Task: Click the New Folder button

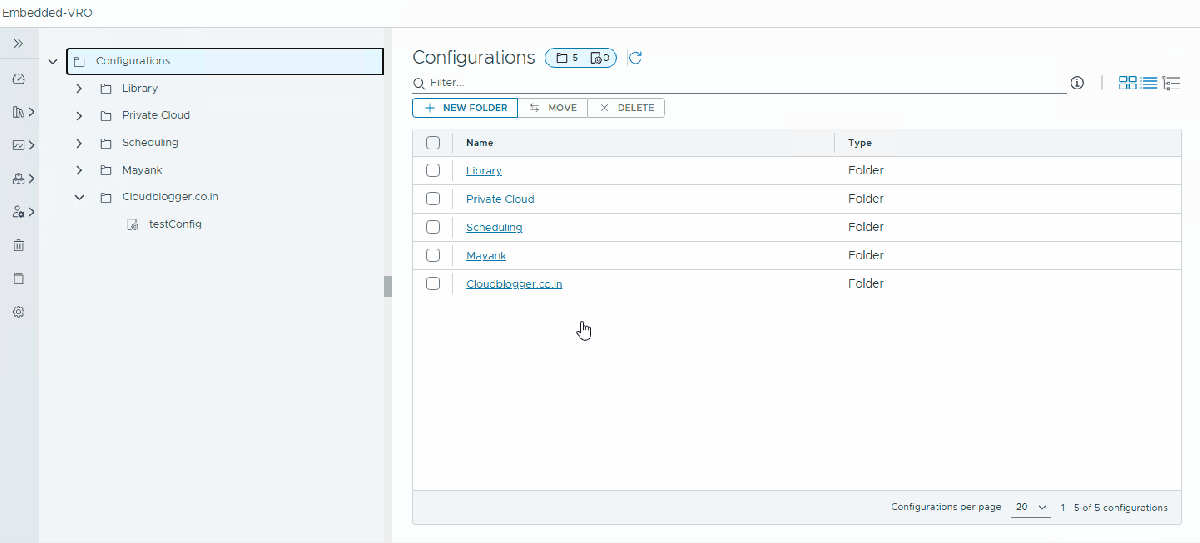Action: pos(465,108)
